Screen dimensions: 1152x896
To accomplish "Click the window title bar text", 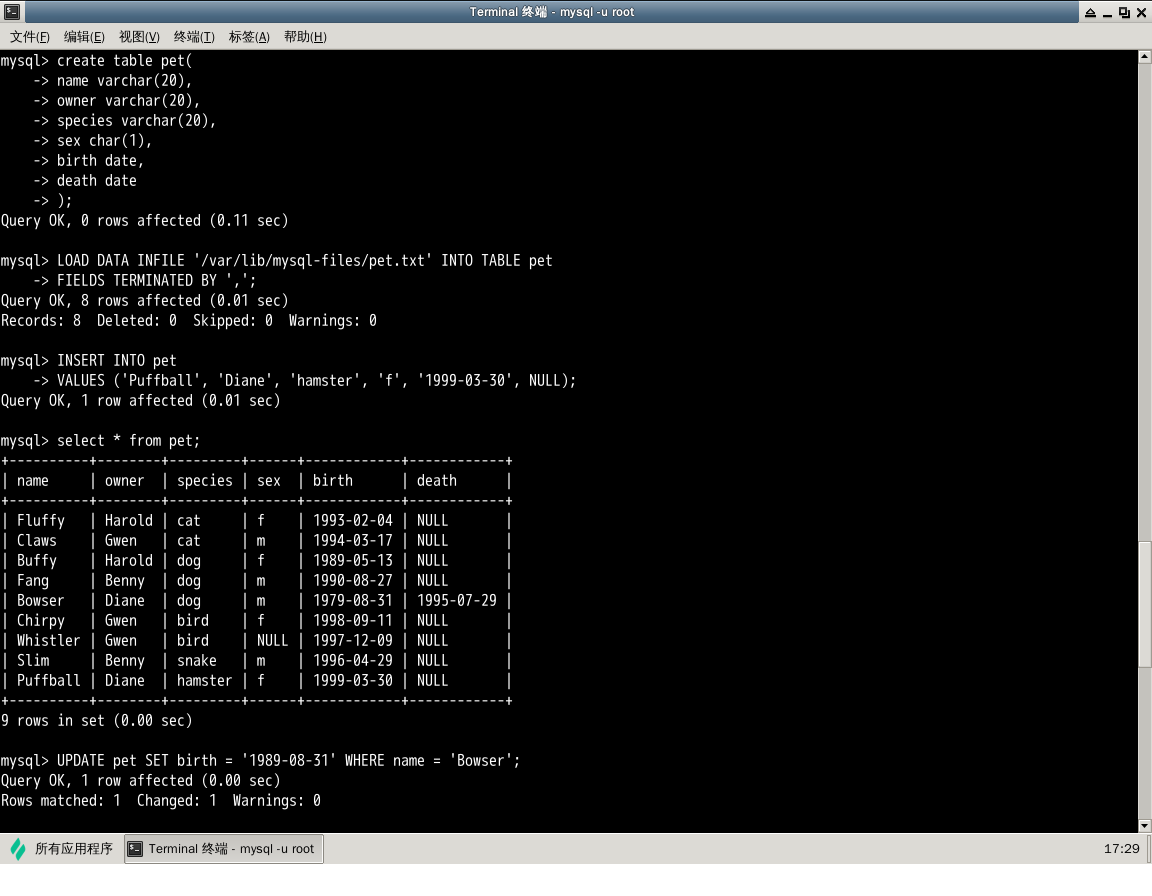I will (x=552, y=12).
